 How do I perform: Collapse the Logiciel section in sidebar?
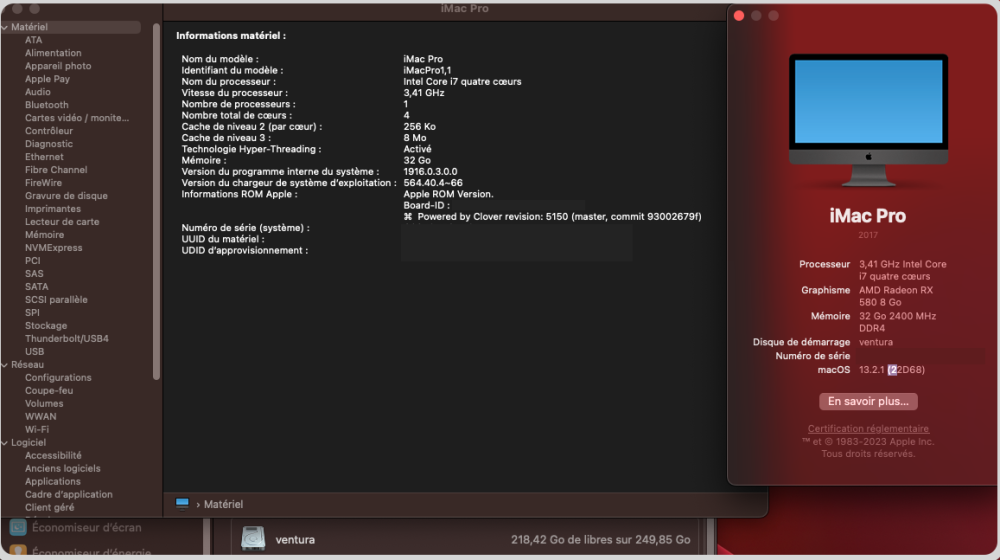(5, 443)
